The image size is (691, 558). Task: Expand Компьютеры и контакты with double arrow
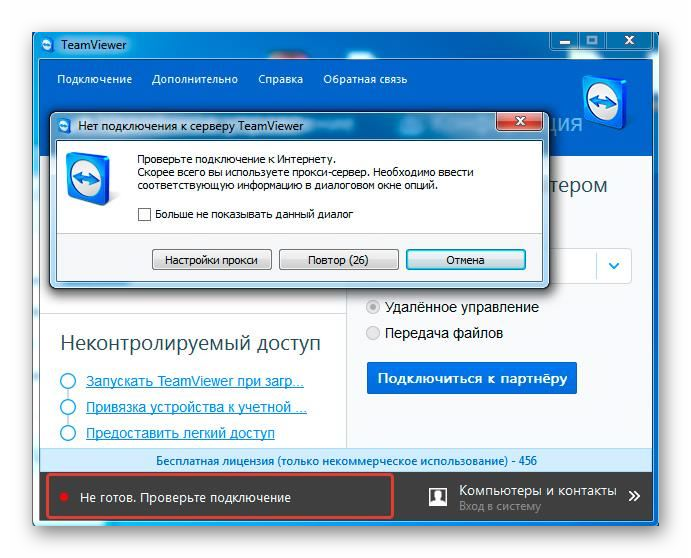tap(634, 496)
